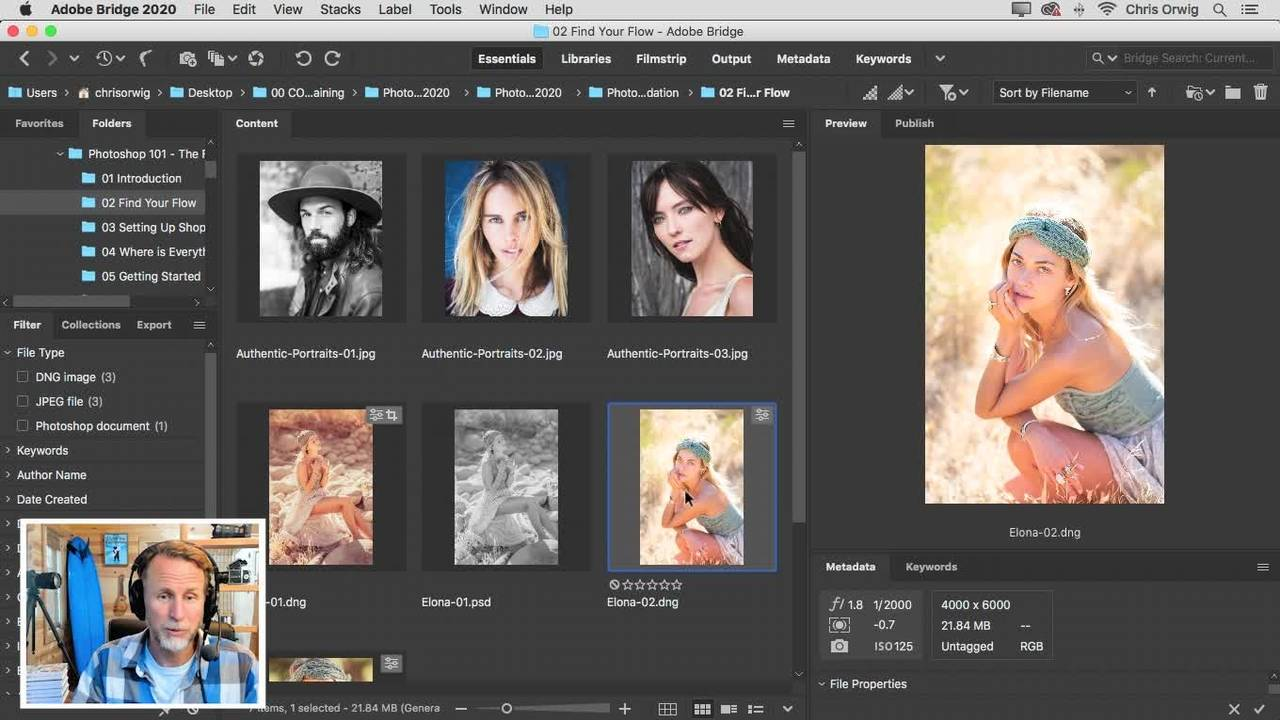The width and height of the screenshot is (1280, 720).
Task: Tick the Photoshop document filter checkbox
Action: pos(22,426)
